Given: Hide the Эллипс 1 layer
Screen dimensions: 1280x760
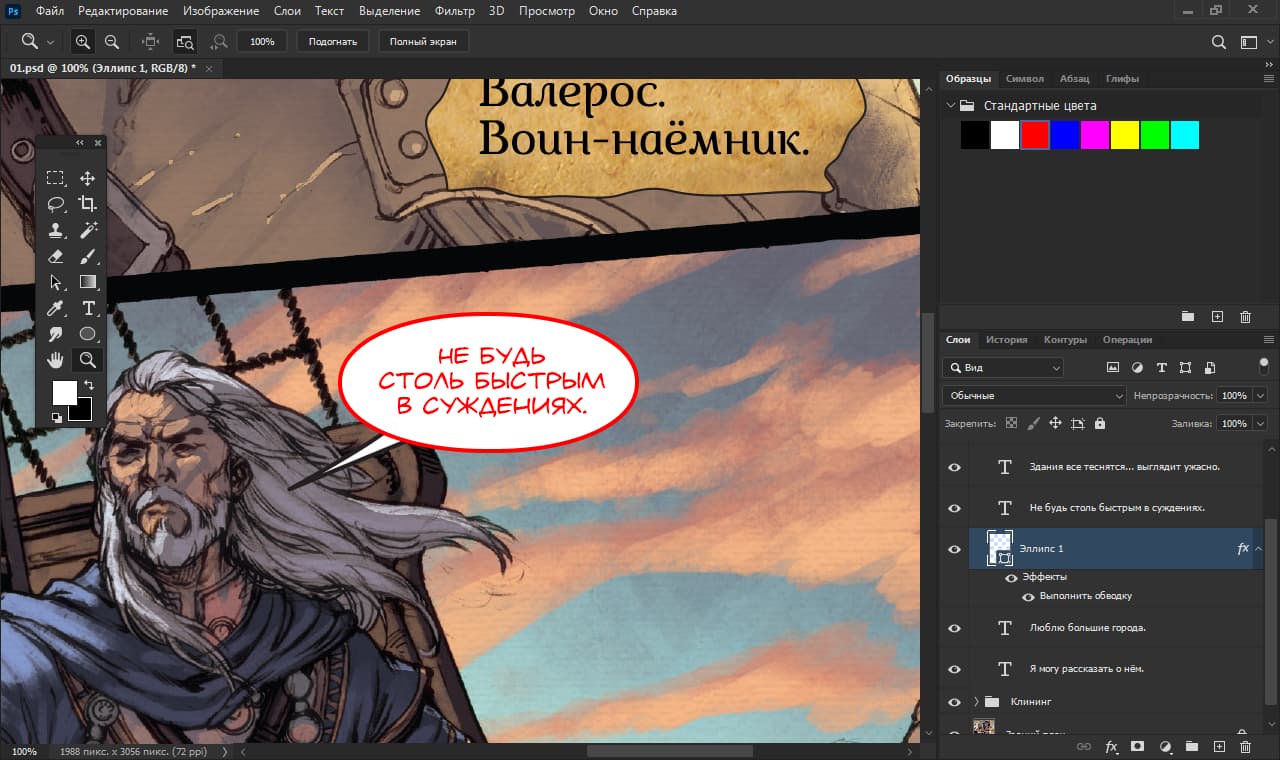Looking at the screenshot, I should coord(954,549).
